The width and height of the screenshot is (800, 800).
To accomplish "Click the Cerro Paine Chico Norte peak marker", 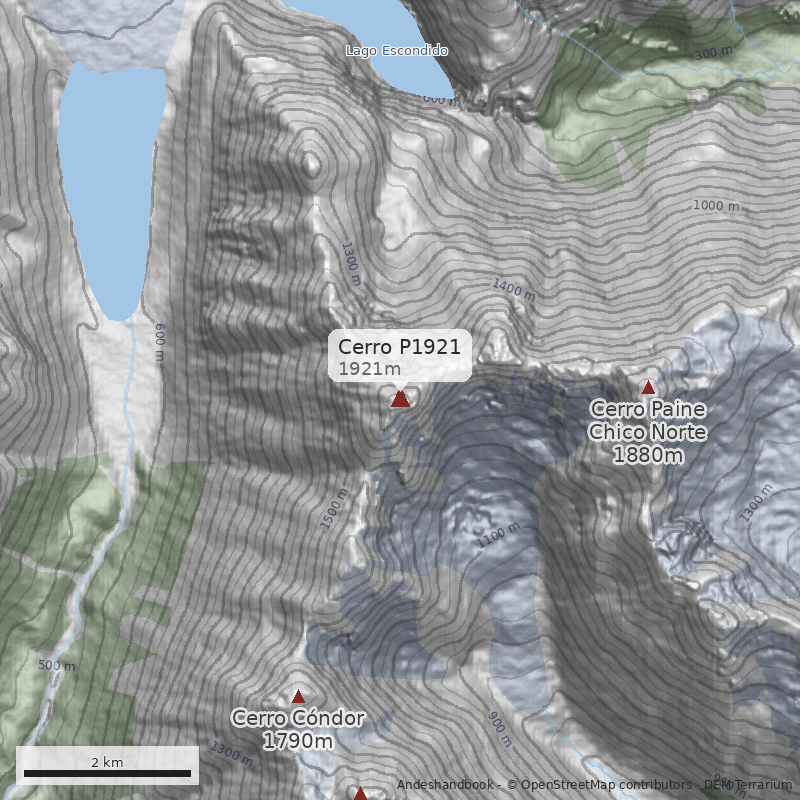I will click(648, 387).
